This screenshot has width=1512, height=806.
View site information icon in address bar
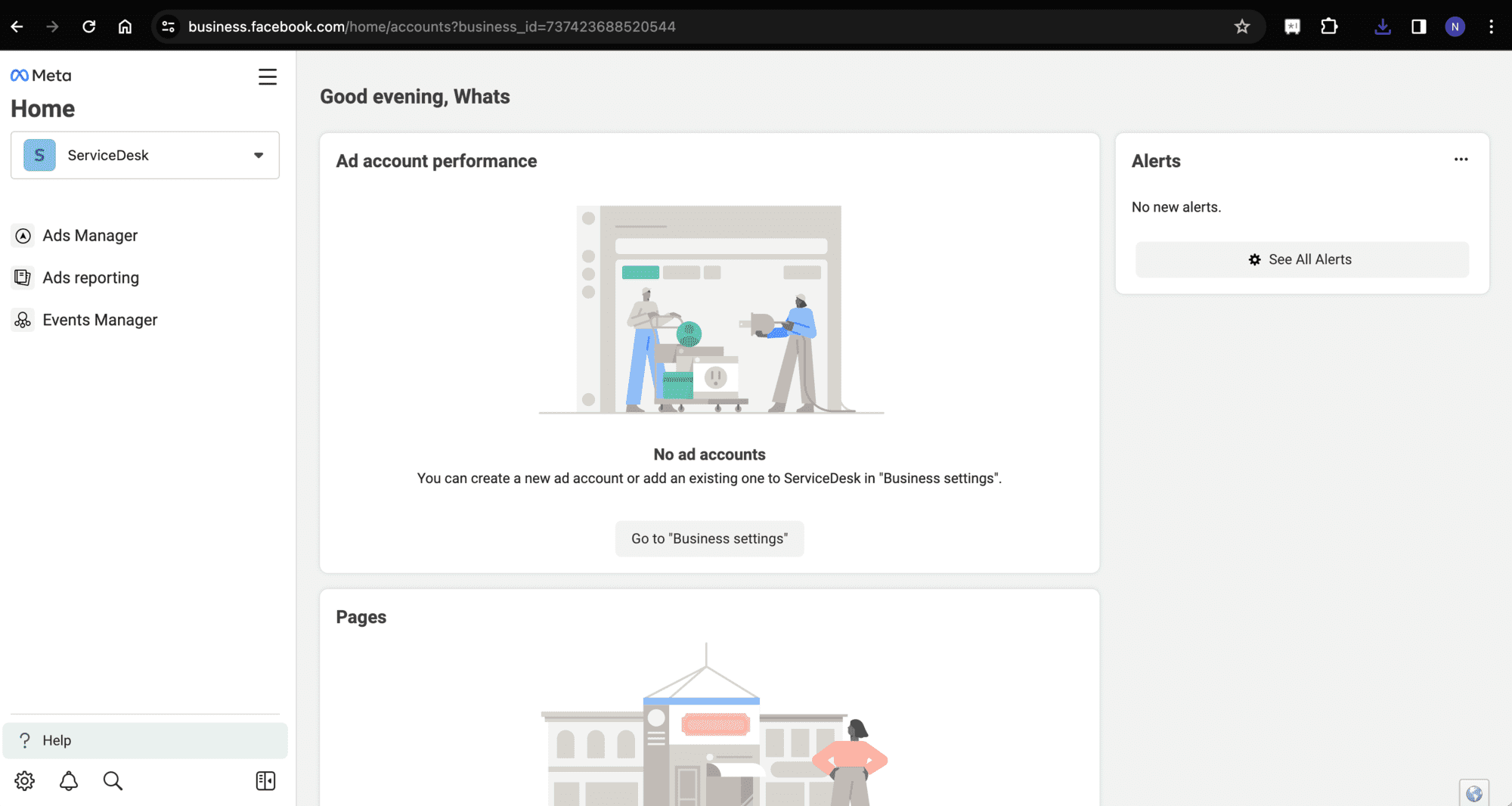(x=169, y=27)
